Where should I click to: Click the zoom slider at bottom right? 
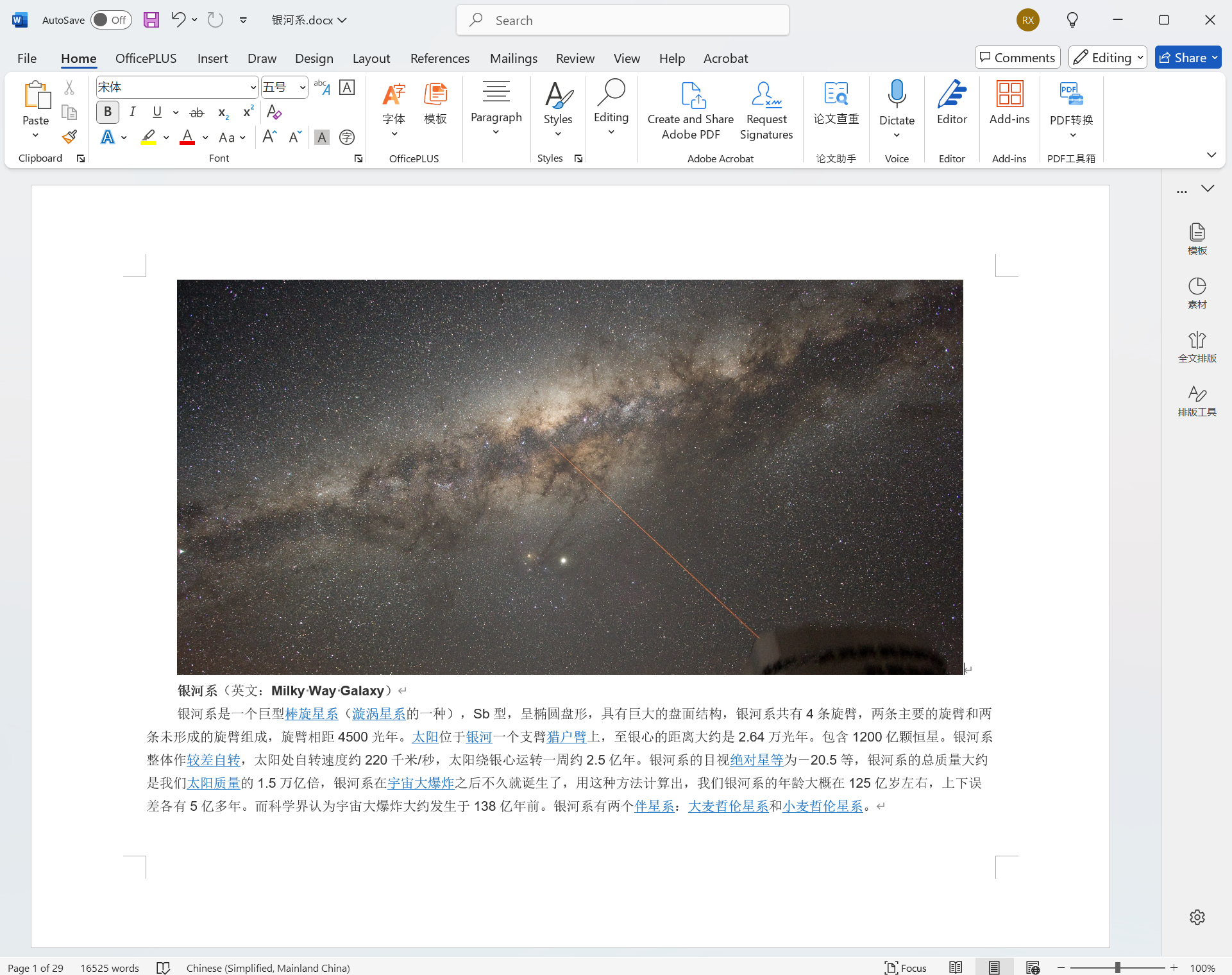1117,967
